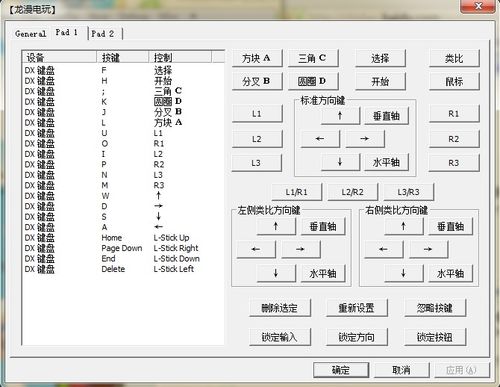Click the 方块 A button
Image resolution: width=500 pixels, height=387 pixels.
tap(257, 58)
